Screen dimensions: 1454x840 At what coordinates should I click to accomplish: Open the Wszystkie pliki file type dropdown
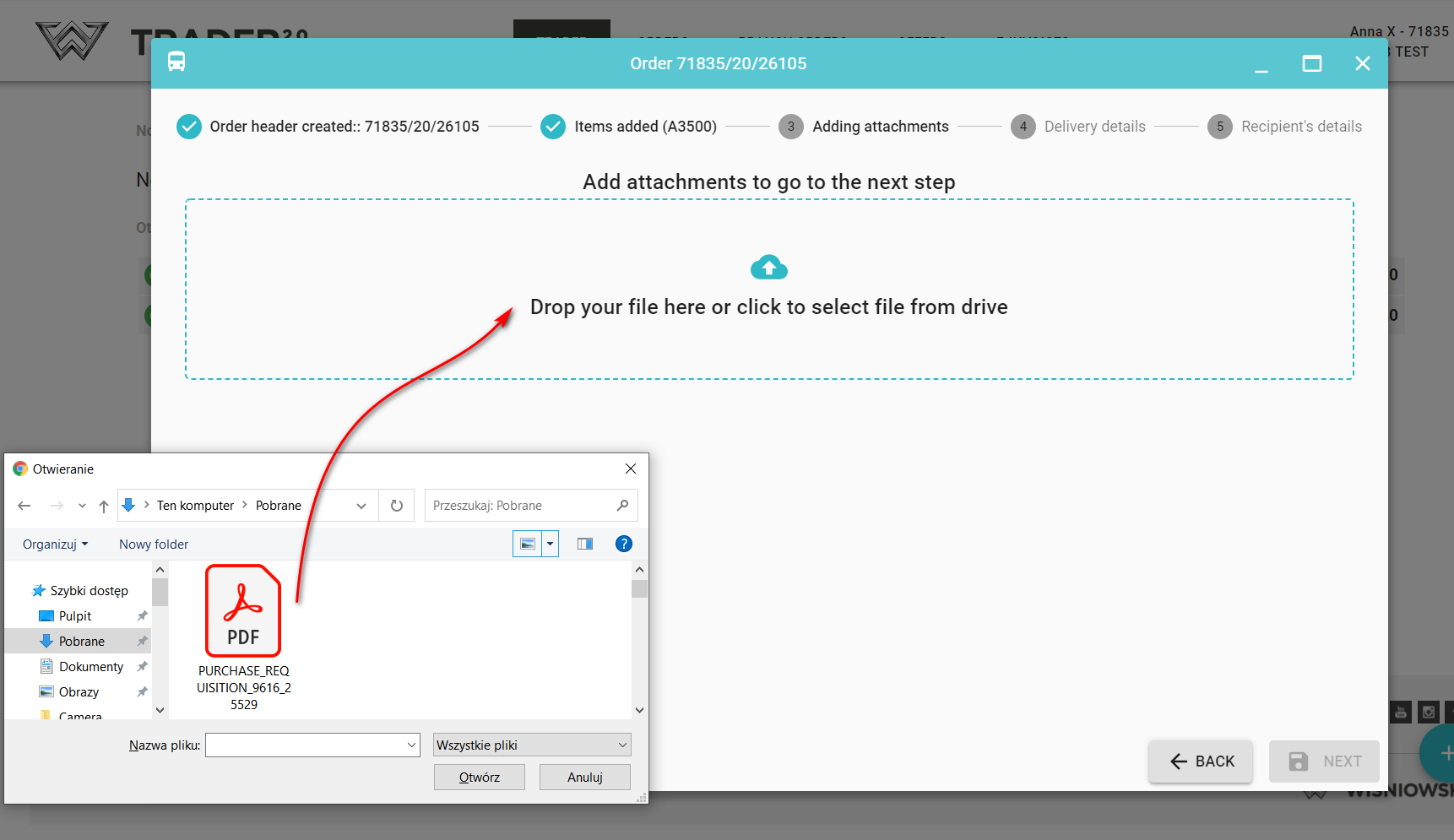(x=532, y=745)
